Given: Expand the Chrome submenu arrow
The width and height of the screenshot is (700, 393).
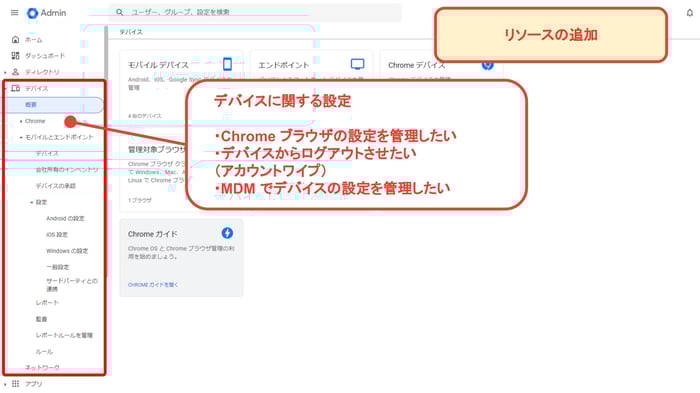Looking at the screenshot, I should pyautogui.click(x=21, y=121).
